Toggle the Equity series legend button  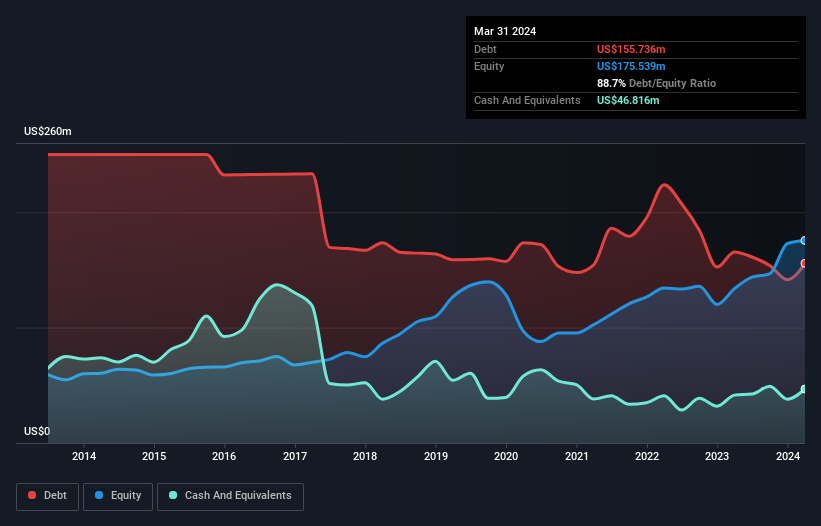[x=118, y=496]
